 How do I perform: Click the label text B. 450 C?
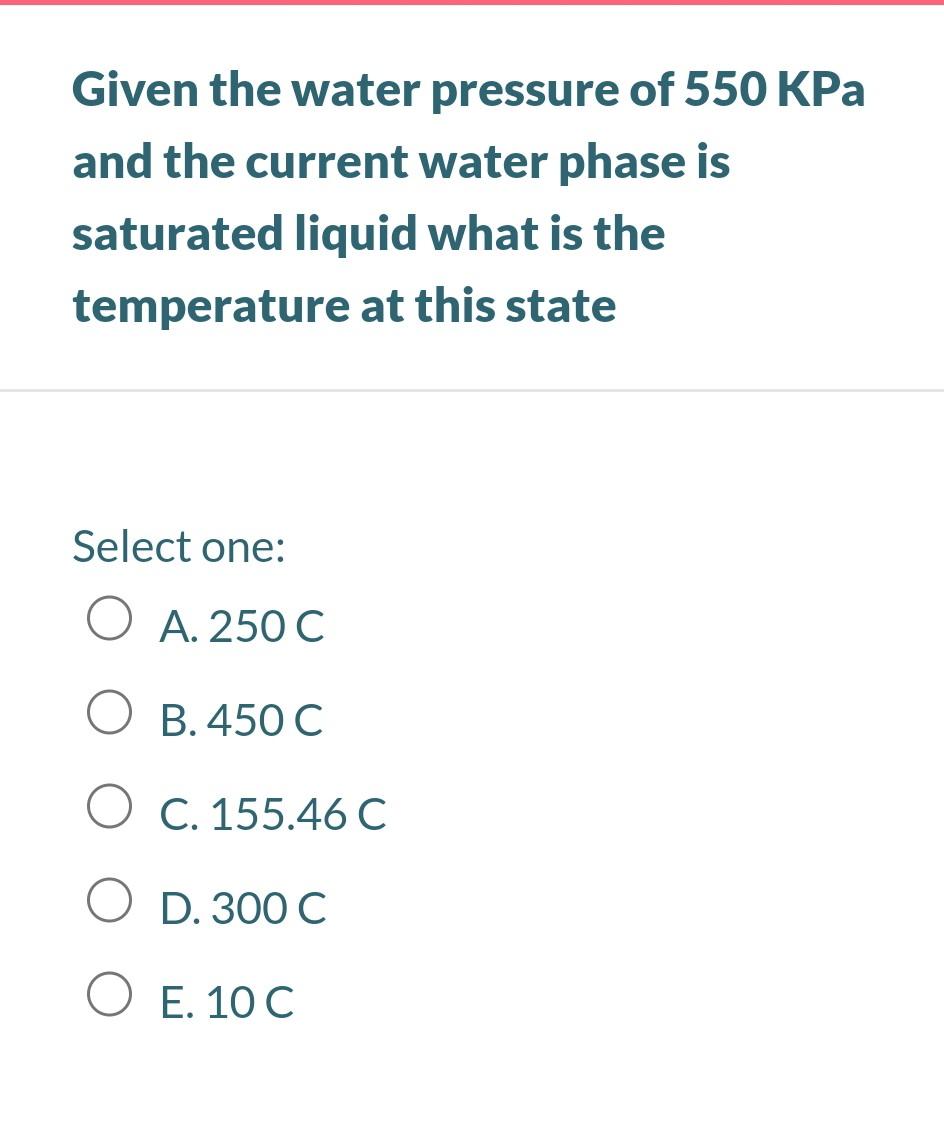tap(240, 719)
